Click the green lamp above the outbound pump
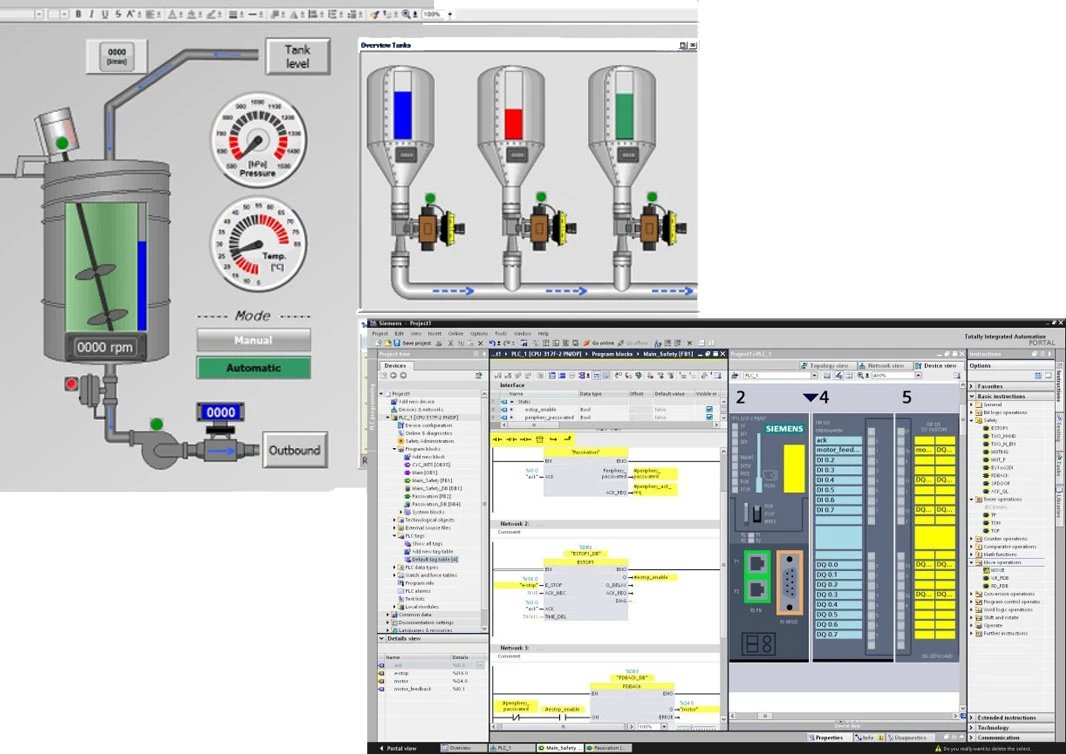The width and height of the screenshot is (1066, 754). click(156, 424)
